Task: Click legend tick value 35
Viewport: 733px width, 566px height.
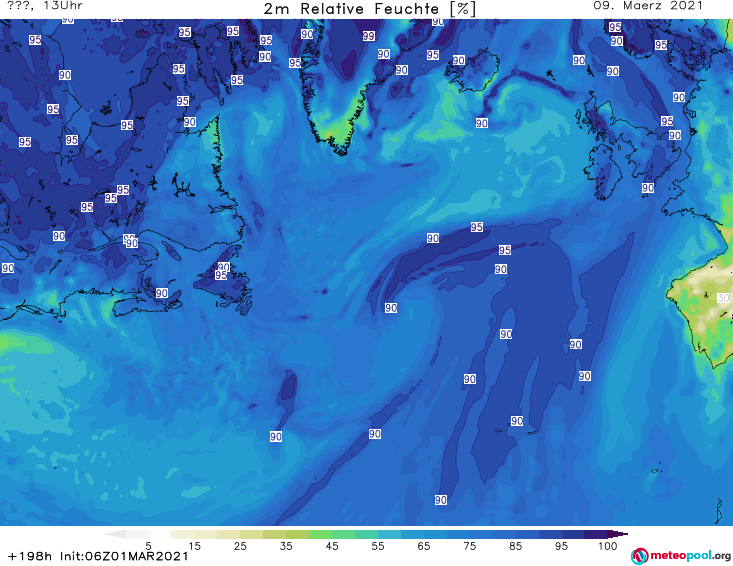Action: click(x=286, y=546)
